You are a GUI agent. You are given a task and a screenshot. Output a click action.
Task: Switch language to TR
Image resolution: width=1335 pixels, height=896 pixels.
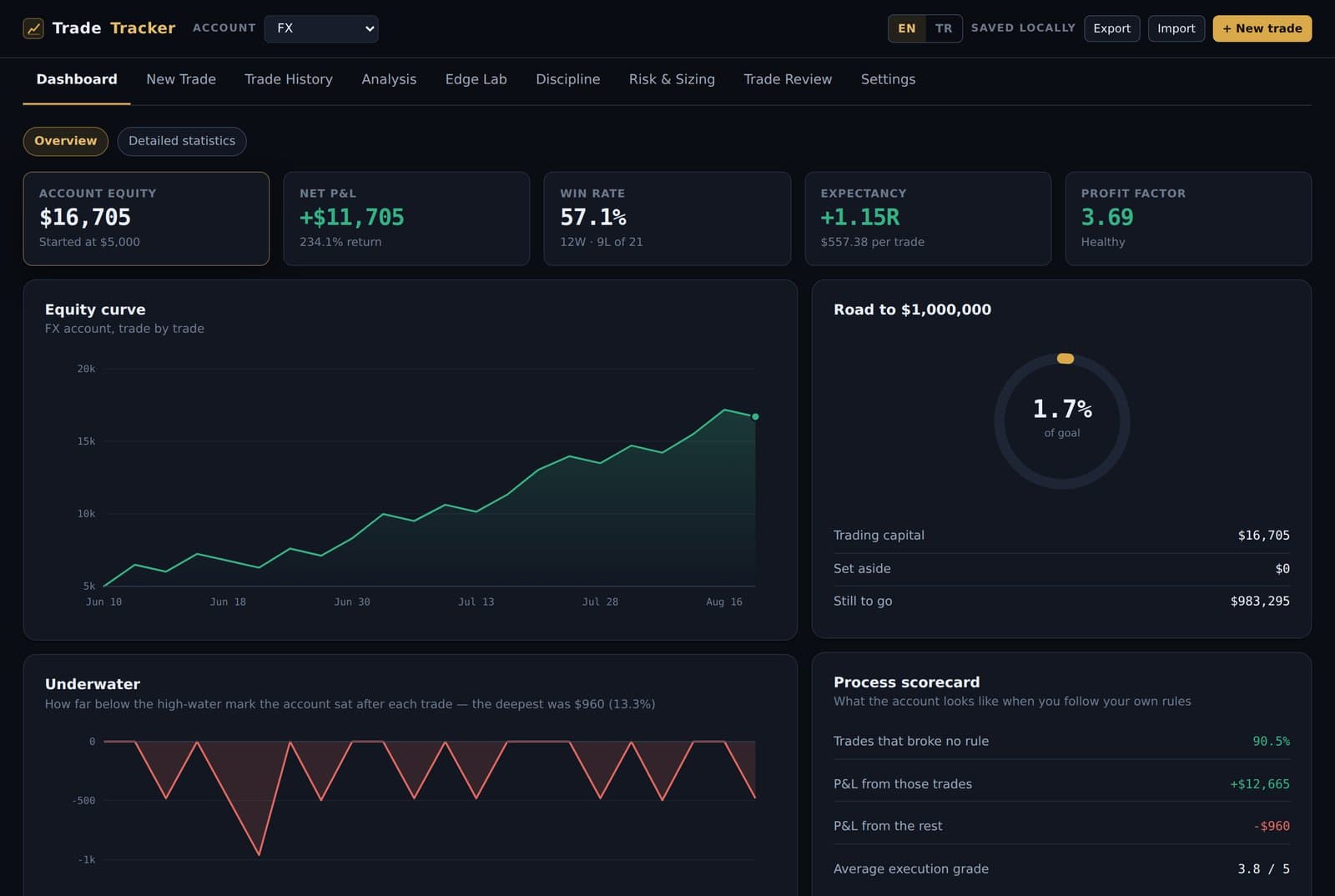pyautogui.click(x=944, y=28)
